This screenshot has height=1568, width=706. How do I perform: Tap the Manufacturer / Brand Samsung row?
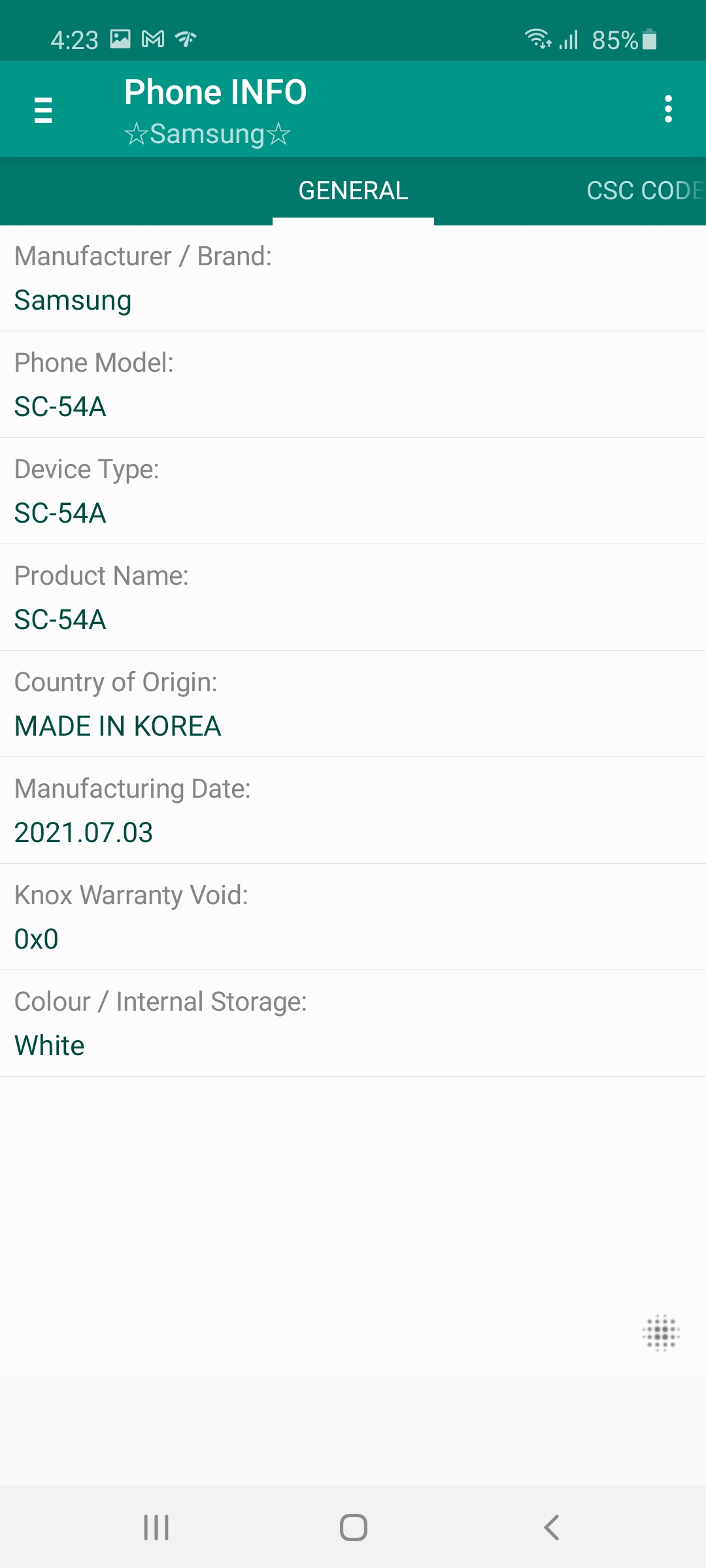pyautogui.click(x=353, y=278)
